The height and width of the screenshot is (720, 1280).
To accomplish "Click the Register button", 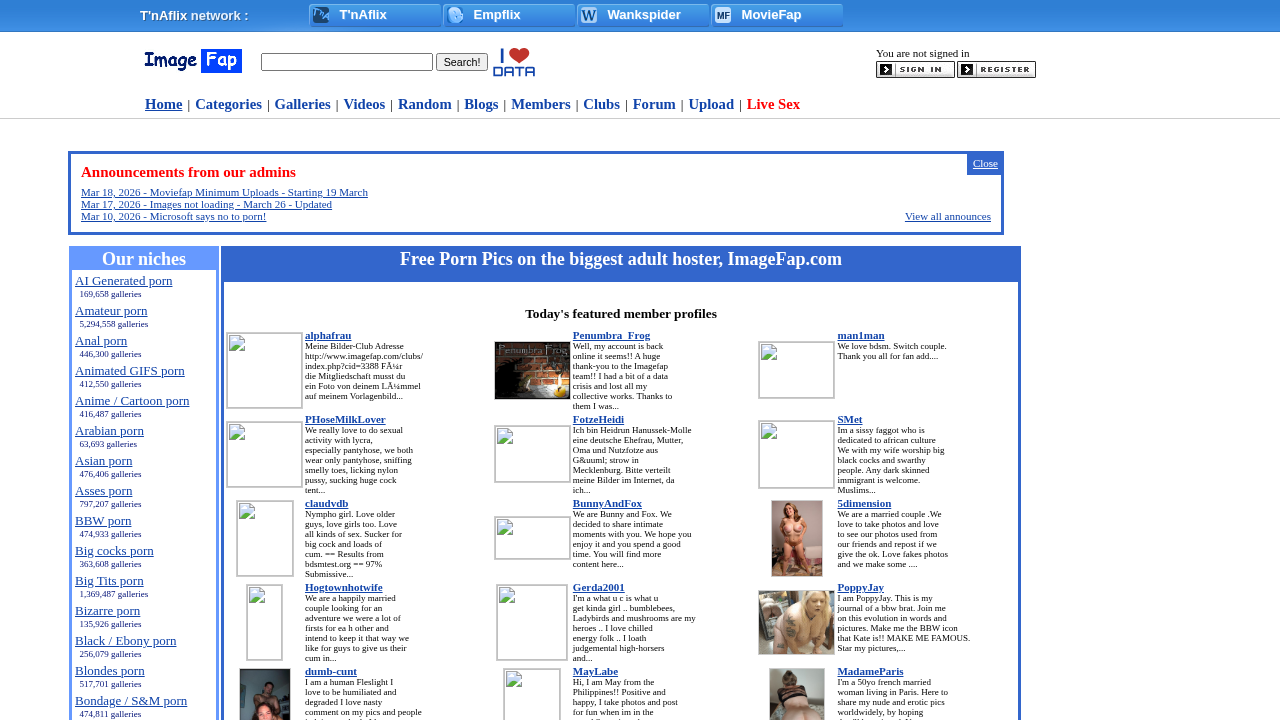I will pyautogui.click(x=996, y=70).
